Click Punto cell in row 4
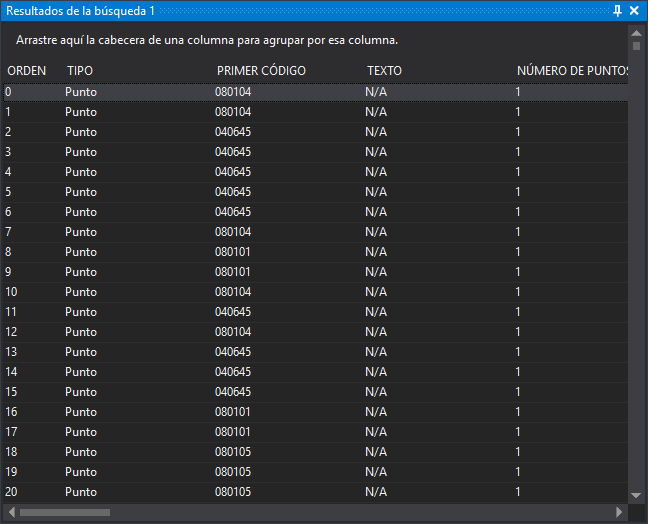The height and width of the screenshot is (524, 648). click(x=81, y=172)
